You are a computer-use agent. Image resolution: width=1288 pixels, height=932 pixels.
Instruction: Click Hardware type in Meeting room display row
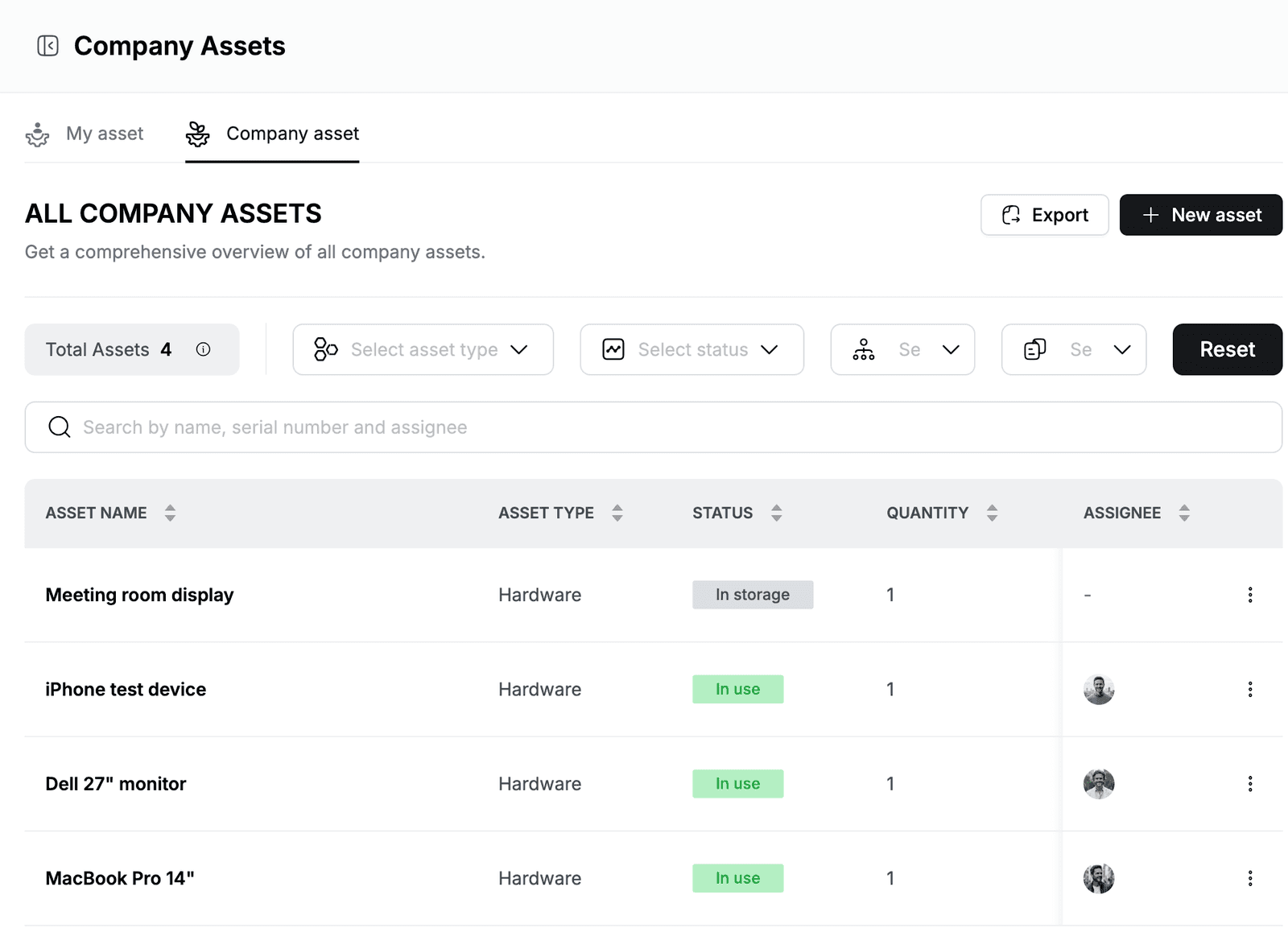[x=539, y=595]
